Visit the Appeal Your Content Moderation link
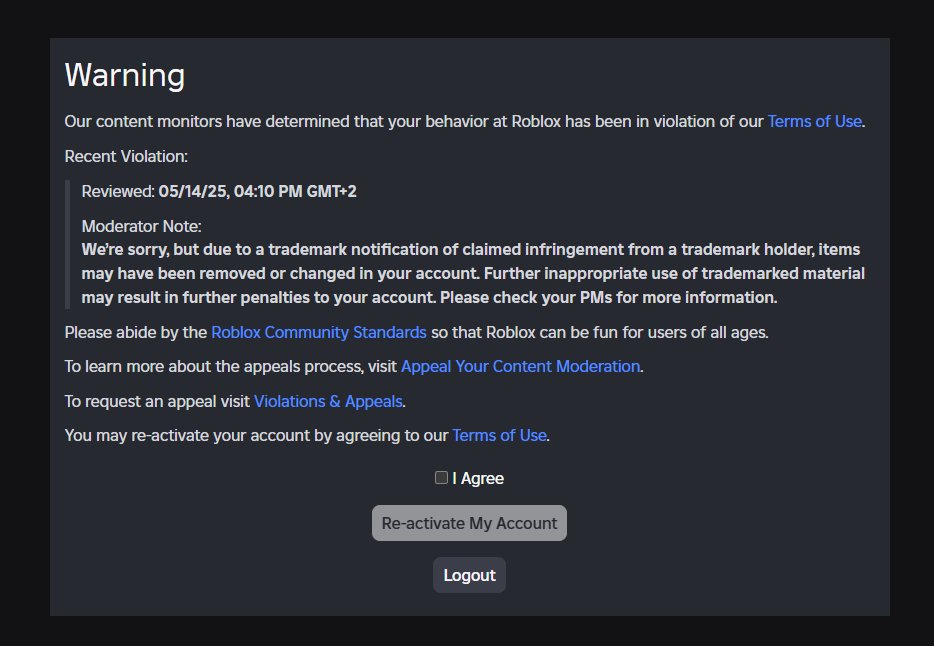 point(521,366)
